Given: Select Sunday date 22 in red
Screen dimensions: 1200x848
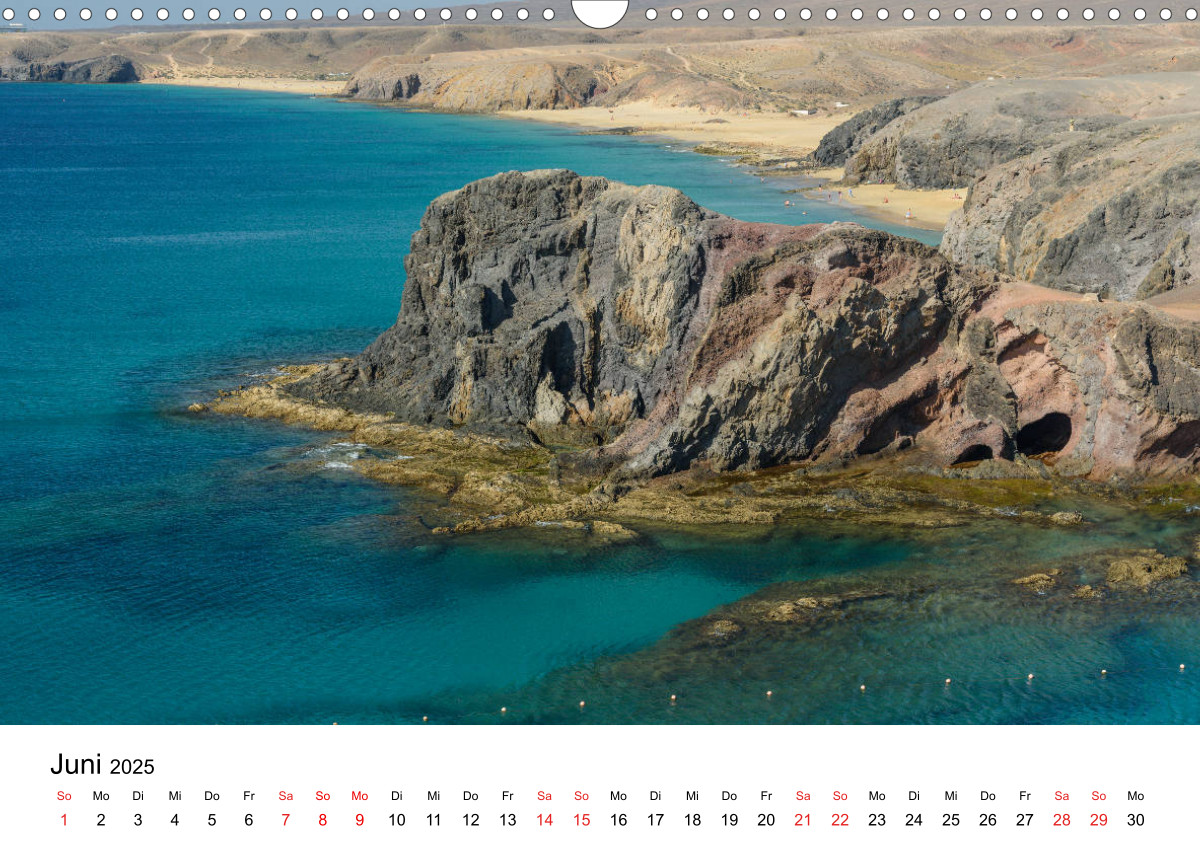Looking at the screenshot, I should pyautogui.click(x=840, y=820).
